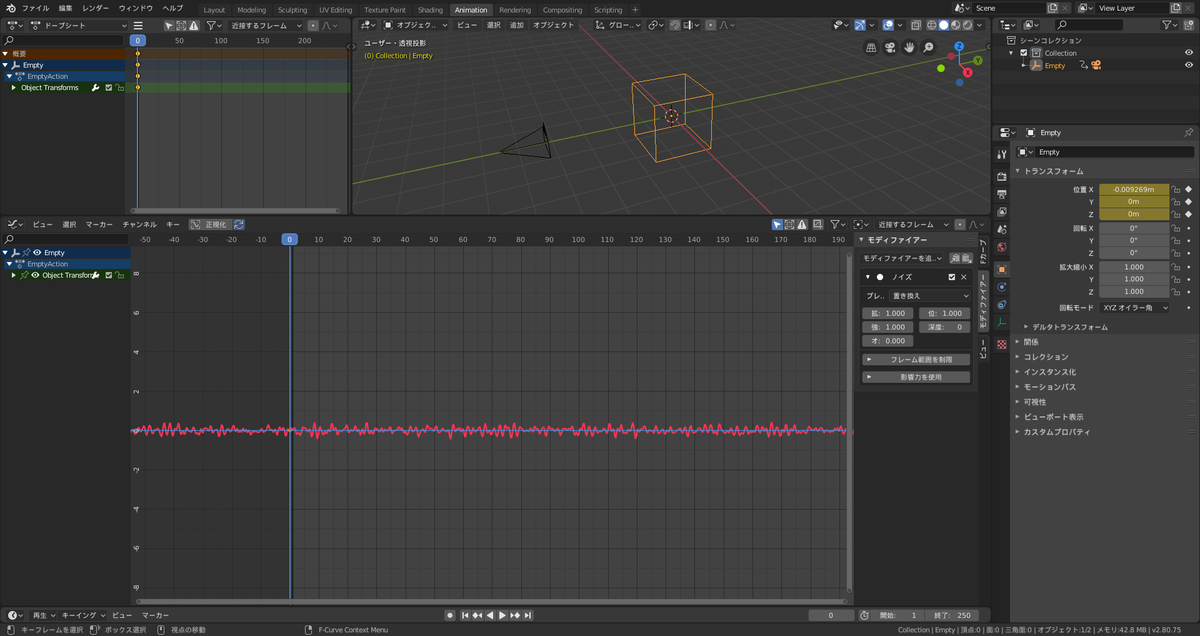The width and height of the screenshot is (1200, 636).
Task: Remove the noise modifier with X button
Action: click(x=964, y=277)
